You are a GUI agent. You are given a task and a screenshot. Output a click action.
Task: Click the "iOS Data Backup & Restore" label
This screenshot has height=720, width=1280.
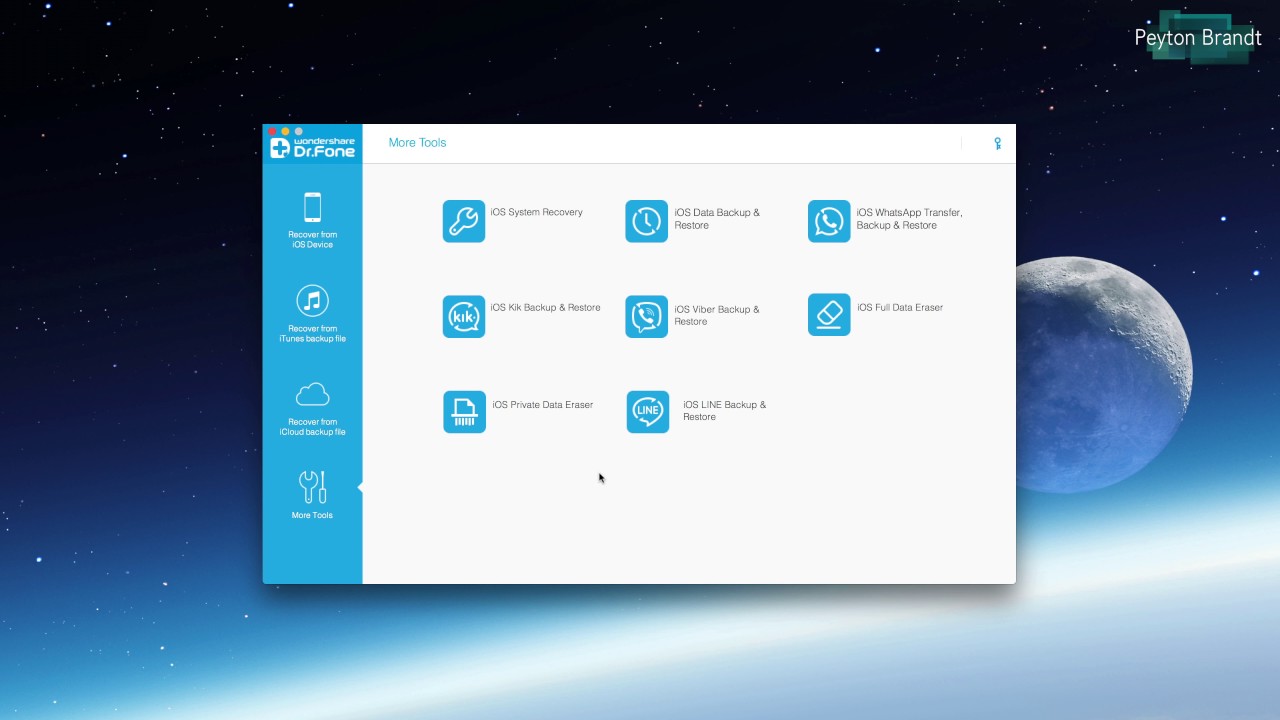tap(717, 219)
